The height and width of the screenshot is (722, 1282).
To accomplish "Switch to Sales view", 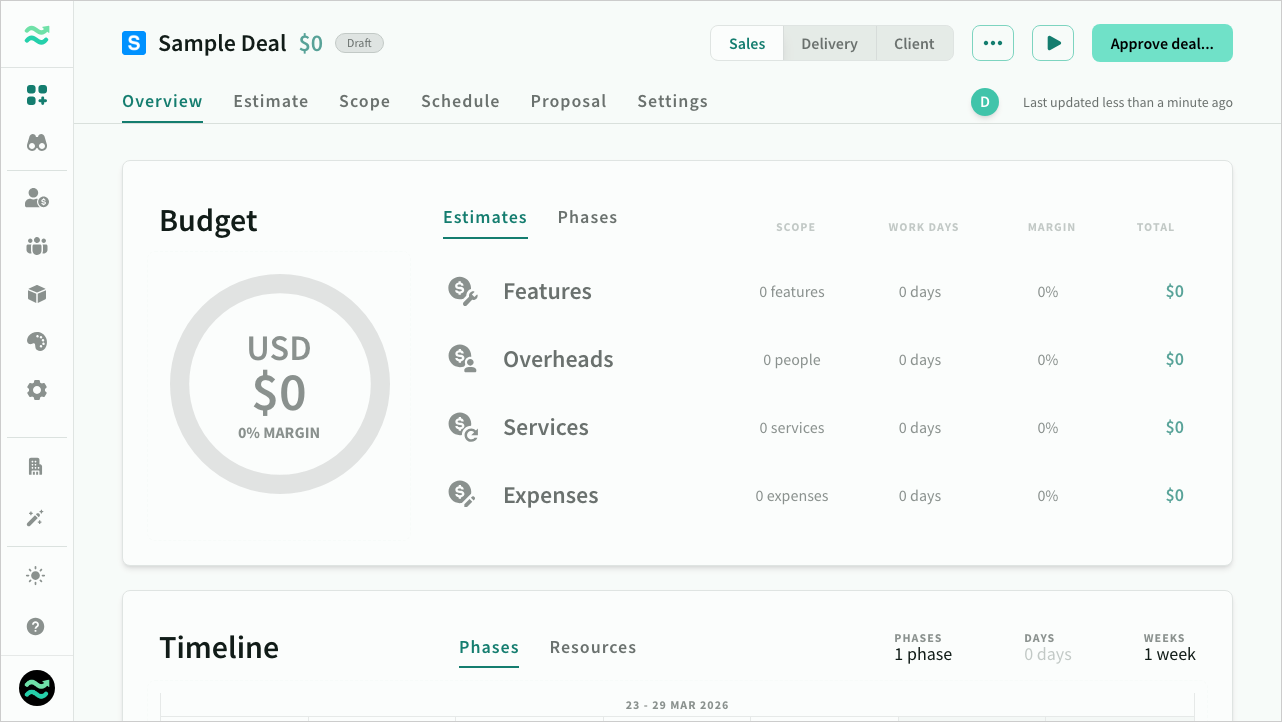I will pos(747,44).
